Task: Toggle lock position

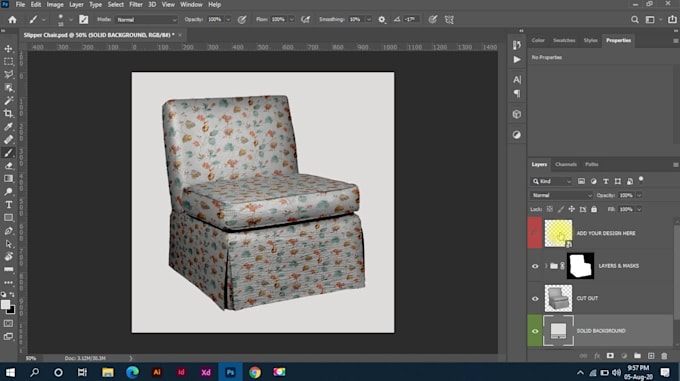Action: pos(572,209)
